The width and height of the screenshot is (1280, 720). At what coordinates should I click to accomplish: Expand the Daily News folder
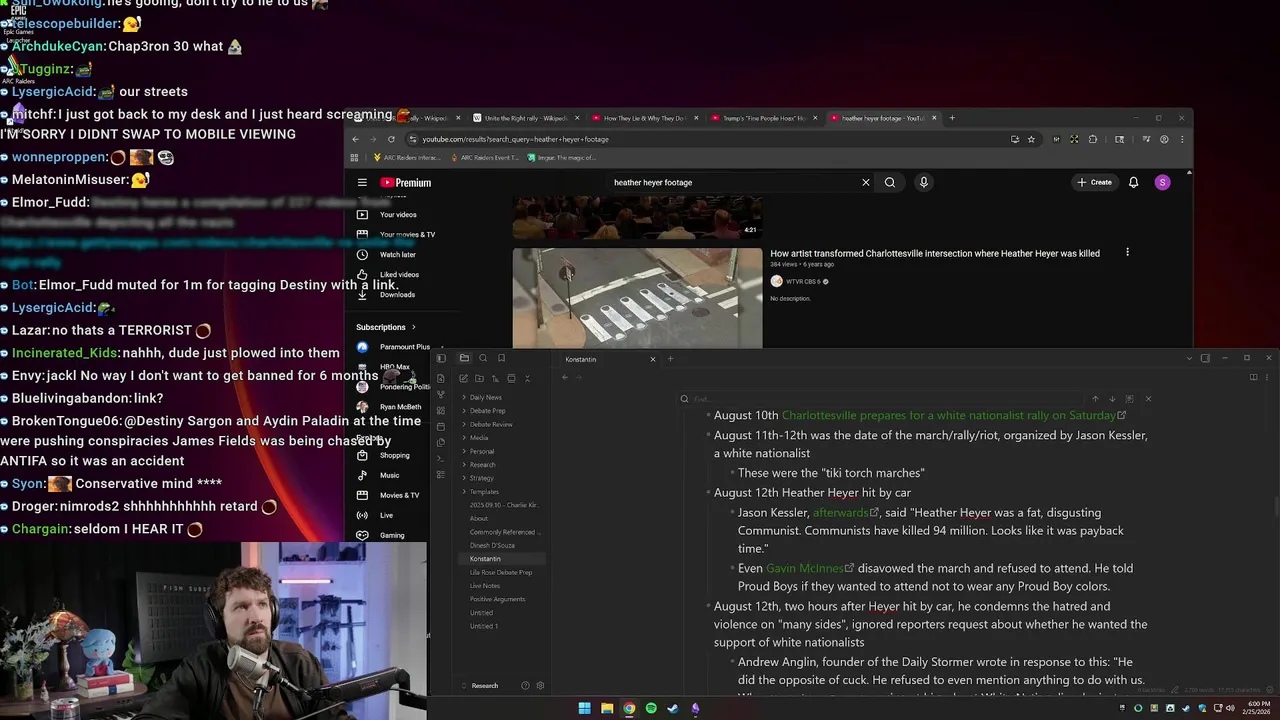pyautogui.click(x=485, y=397)
